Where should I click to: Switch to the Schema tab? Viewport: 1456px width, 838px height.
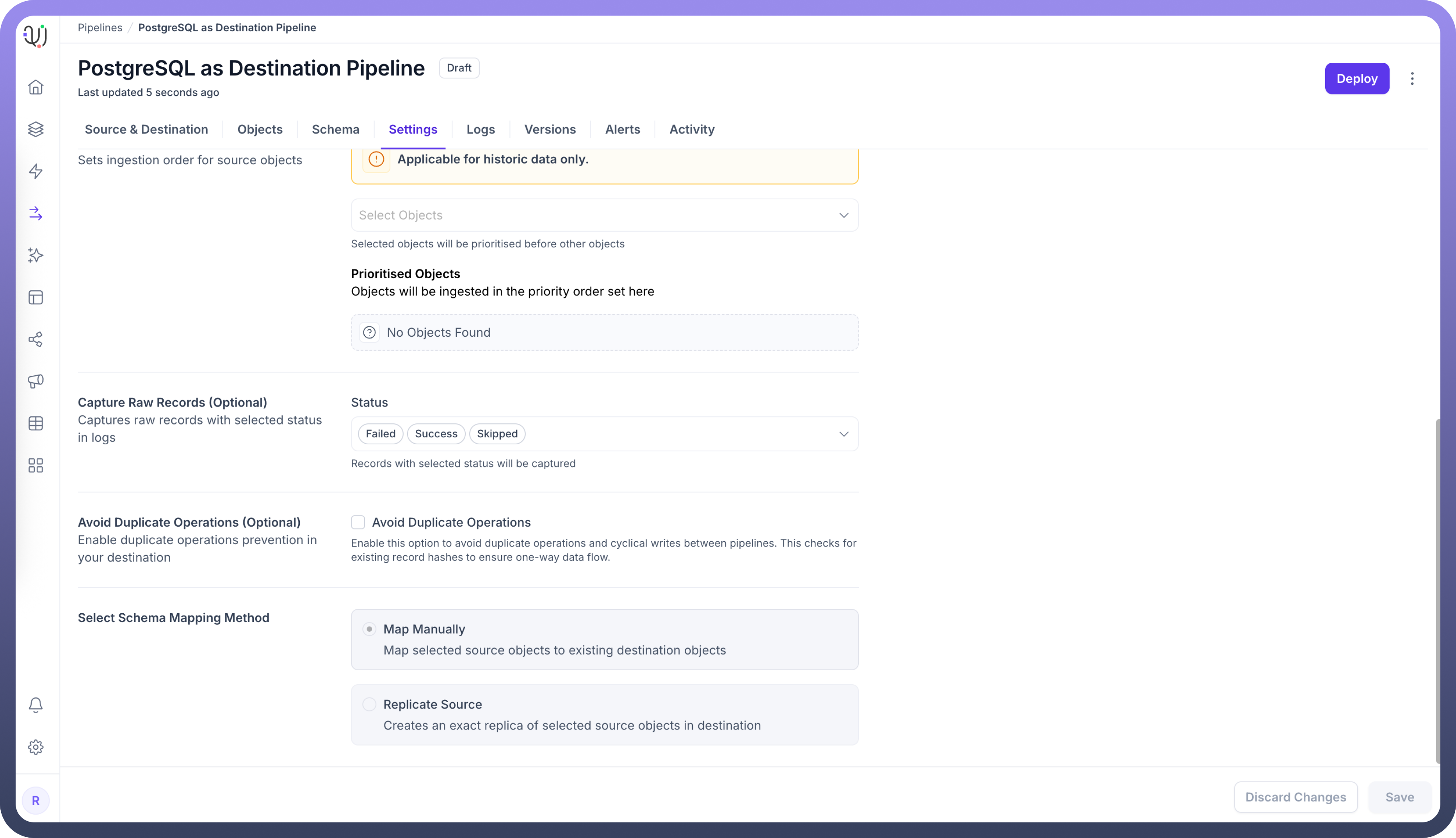(335, 130)
